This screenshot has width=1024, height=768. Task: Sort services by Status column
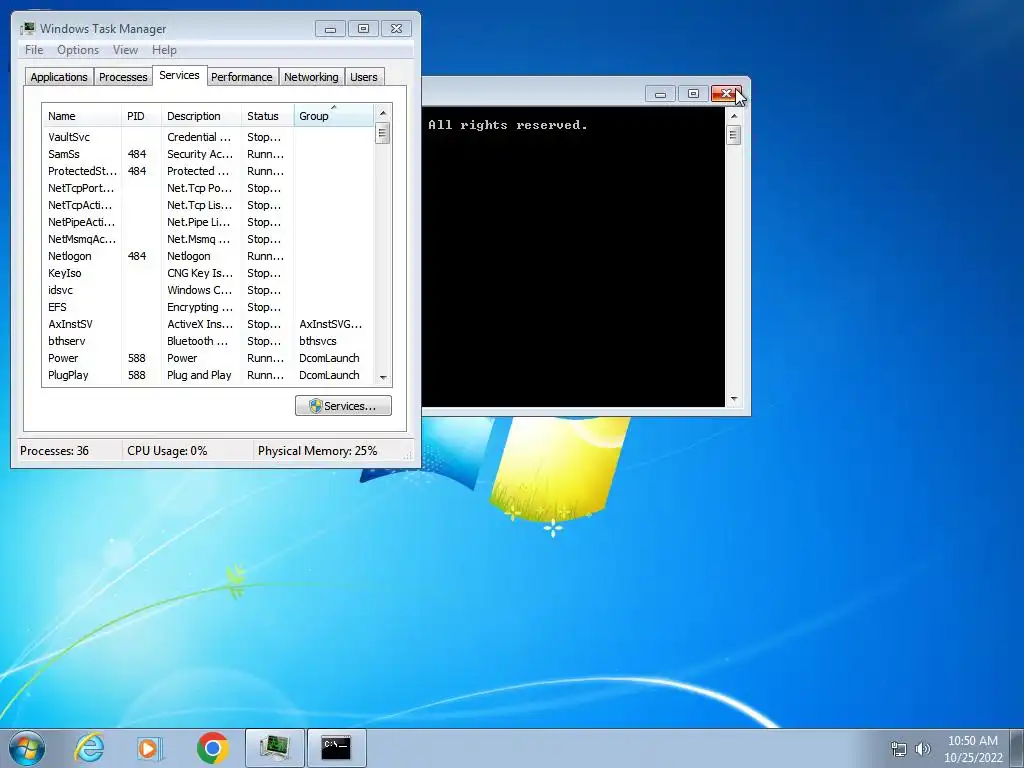point(267,116)
